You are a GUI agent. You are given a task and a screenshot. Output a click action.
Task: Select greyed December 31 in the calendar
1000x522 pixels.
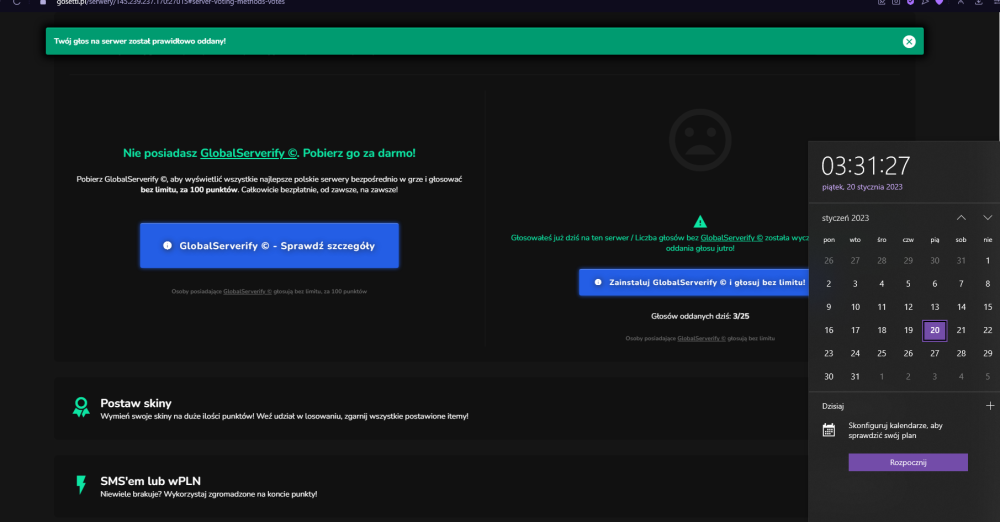(961, 260)
